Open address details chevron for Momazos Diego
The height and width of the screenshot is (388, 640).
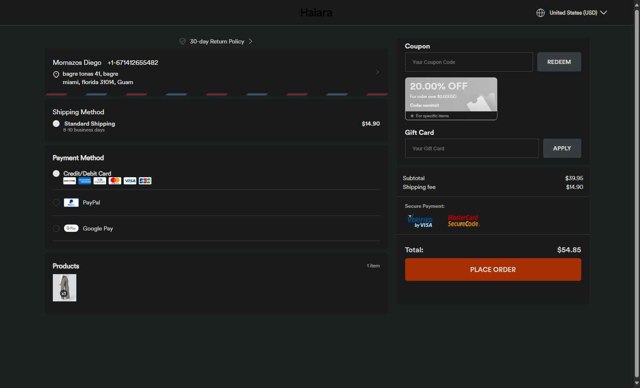(378, 72)
